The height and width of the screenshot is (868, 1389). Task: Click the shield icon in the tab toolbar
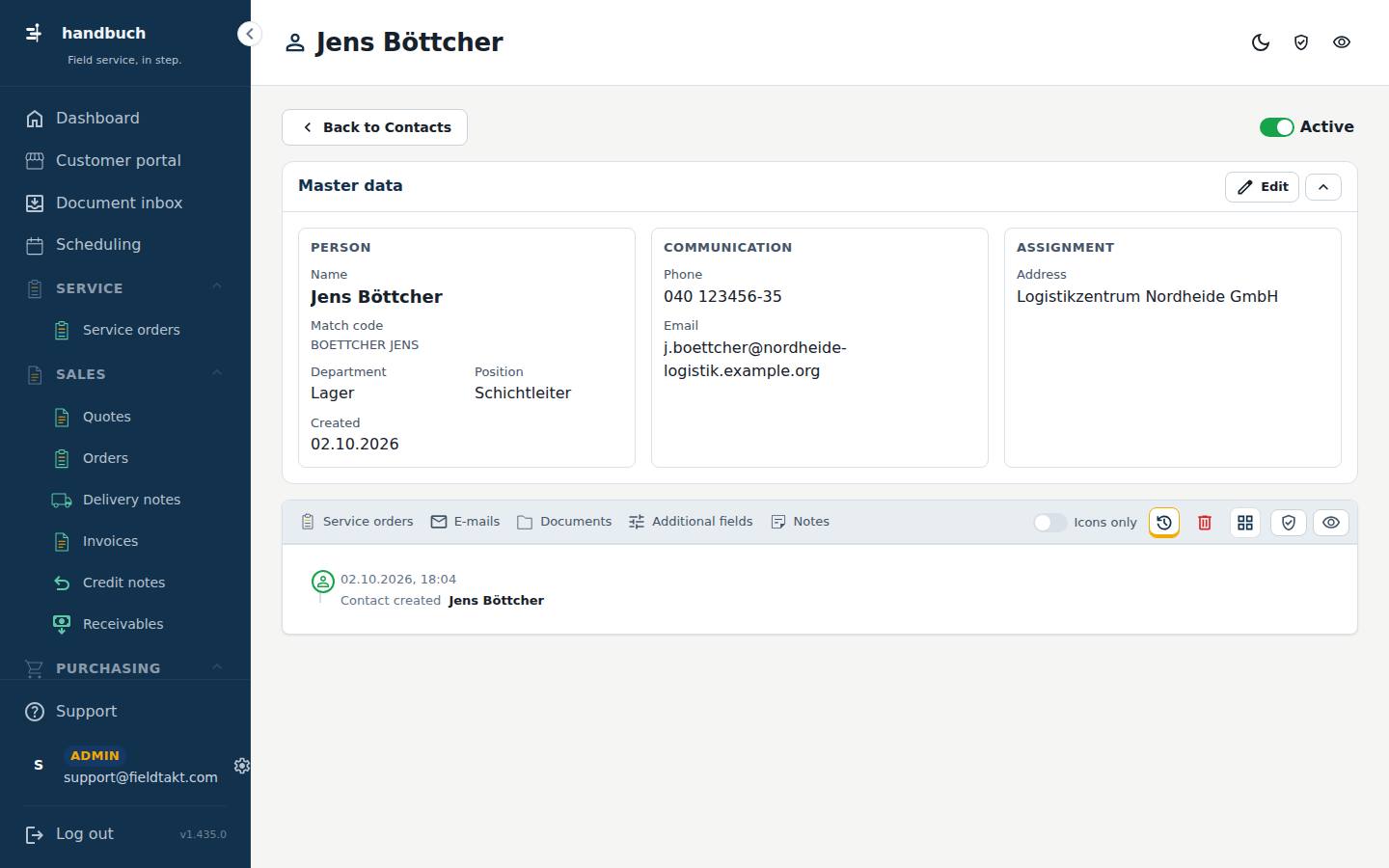click(1289, 522)
